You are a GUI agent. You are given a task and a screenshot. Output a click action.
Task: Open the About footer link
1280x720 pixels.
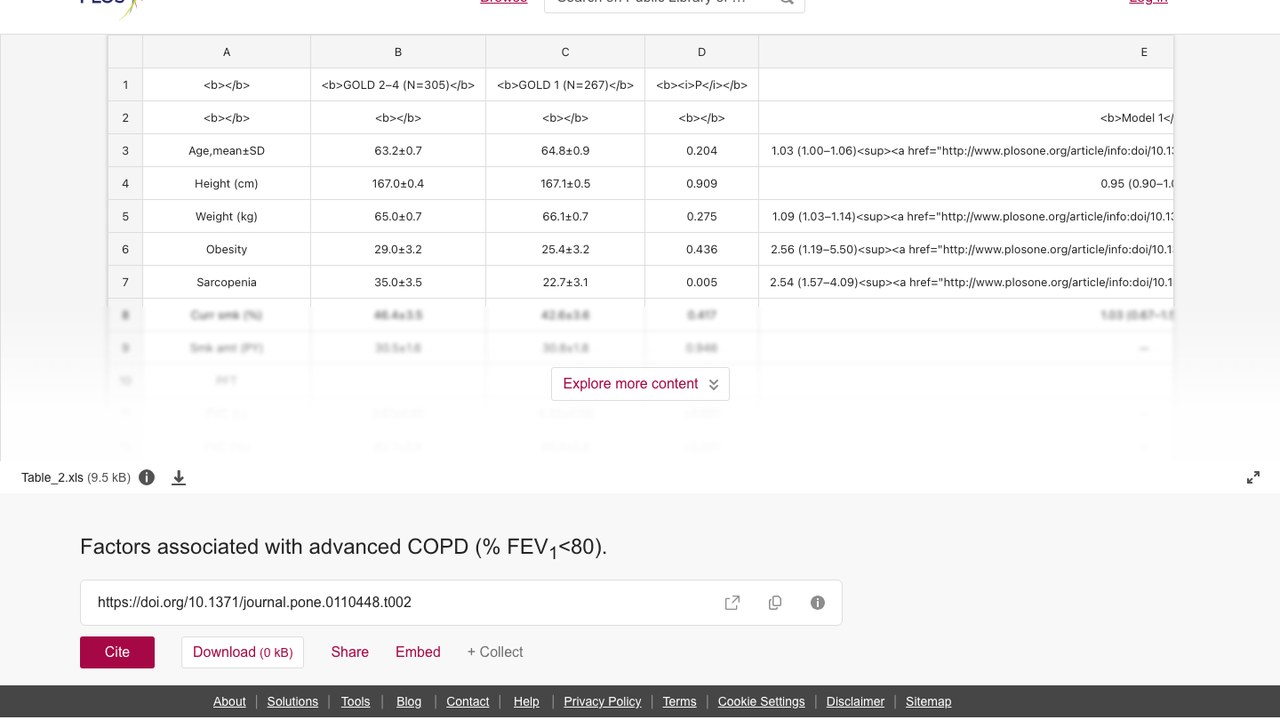pos(229,701)
